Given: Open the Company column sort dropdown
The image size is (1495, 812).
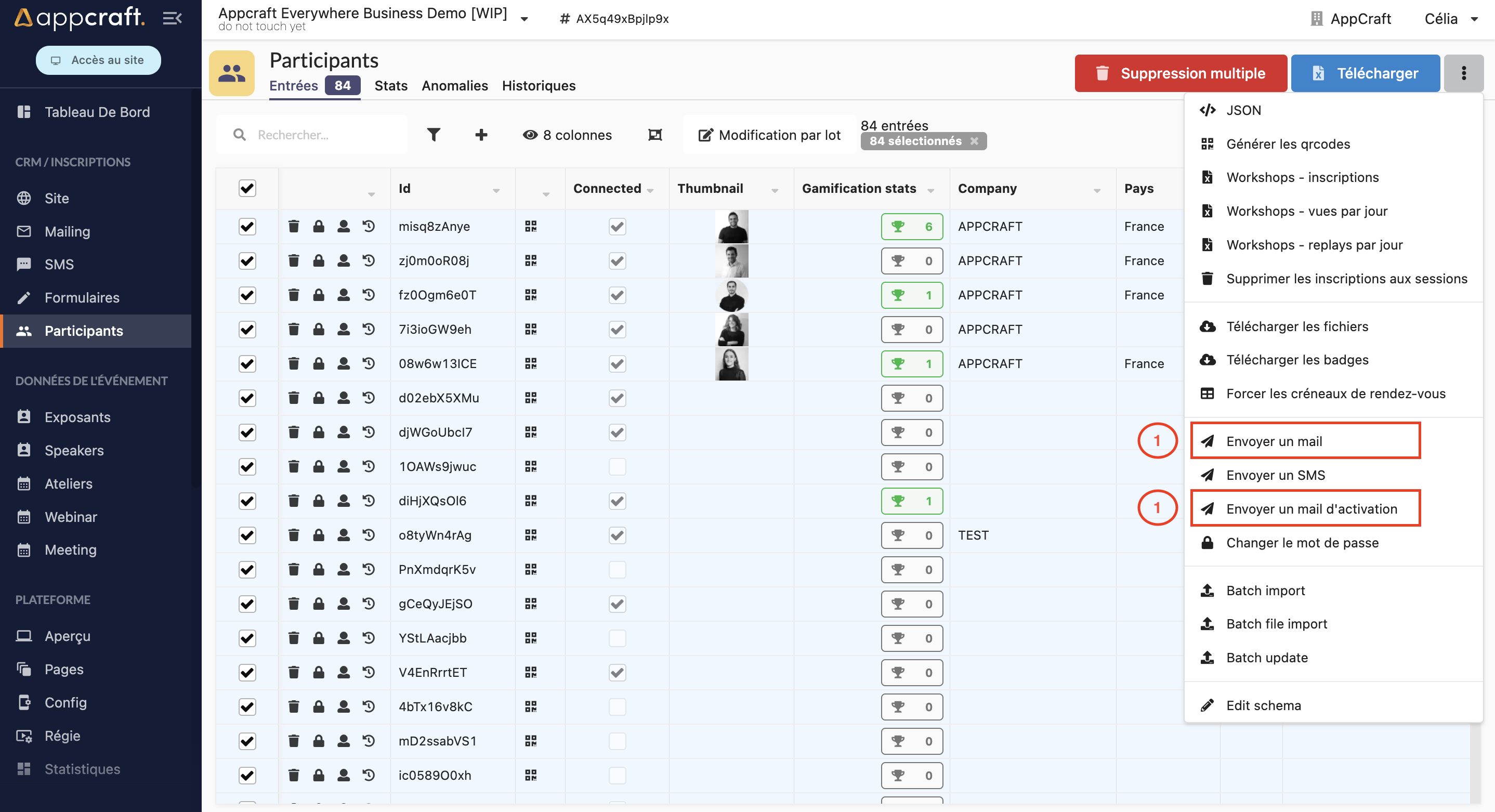Looking at the screenshot, I should click(1097, 190).
